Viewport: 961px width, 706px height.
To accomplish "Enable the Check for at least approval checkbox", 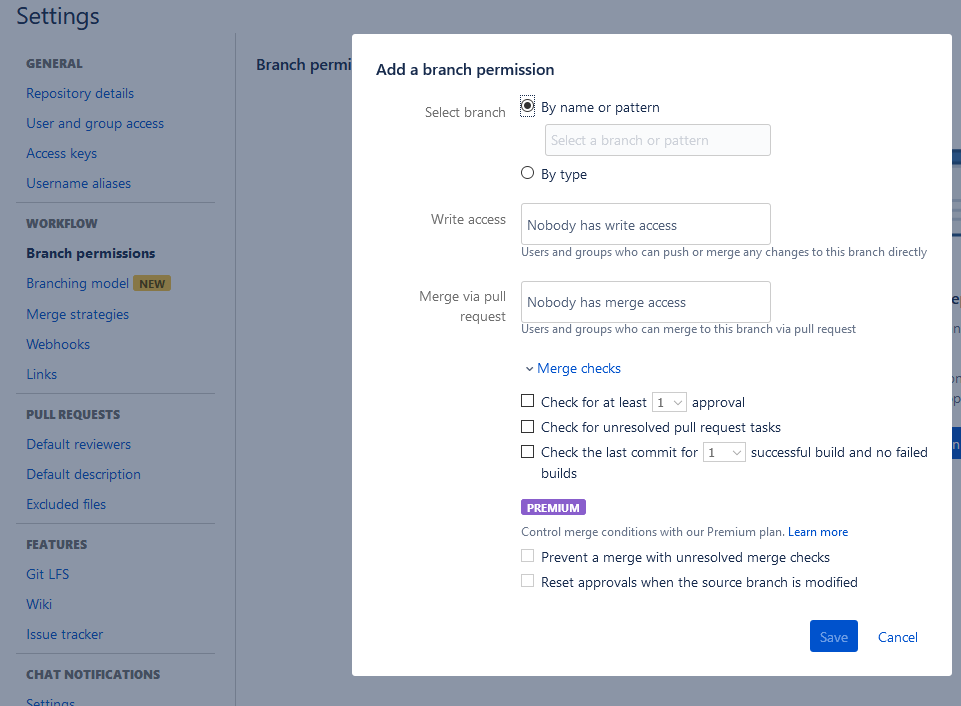I will (527, 401).
